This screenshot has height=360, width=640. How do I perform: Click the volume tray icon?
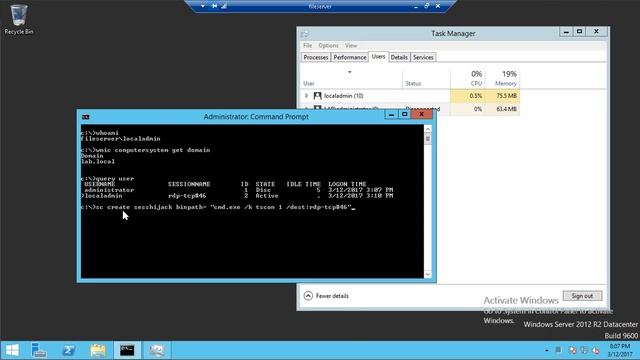[x=596, y=350]
